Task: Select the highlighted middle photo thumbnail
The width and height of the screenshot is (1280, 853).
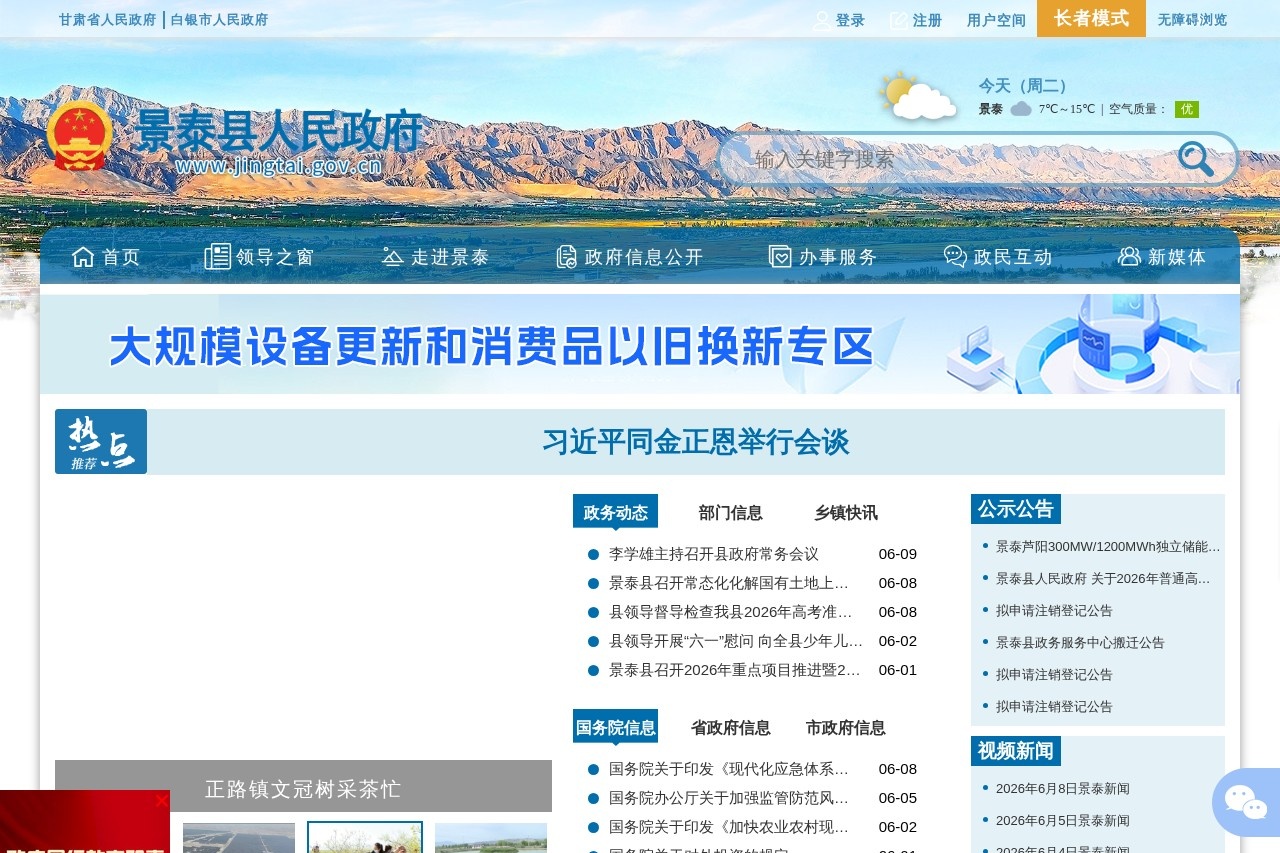Action: pos(365,837)
